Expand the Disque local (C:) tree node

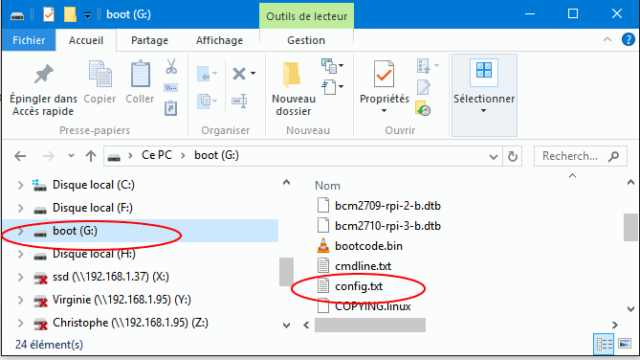coord(20,185)
